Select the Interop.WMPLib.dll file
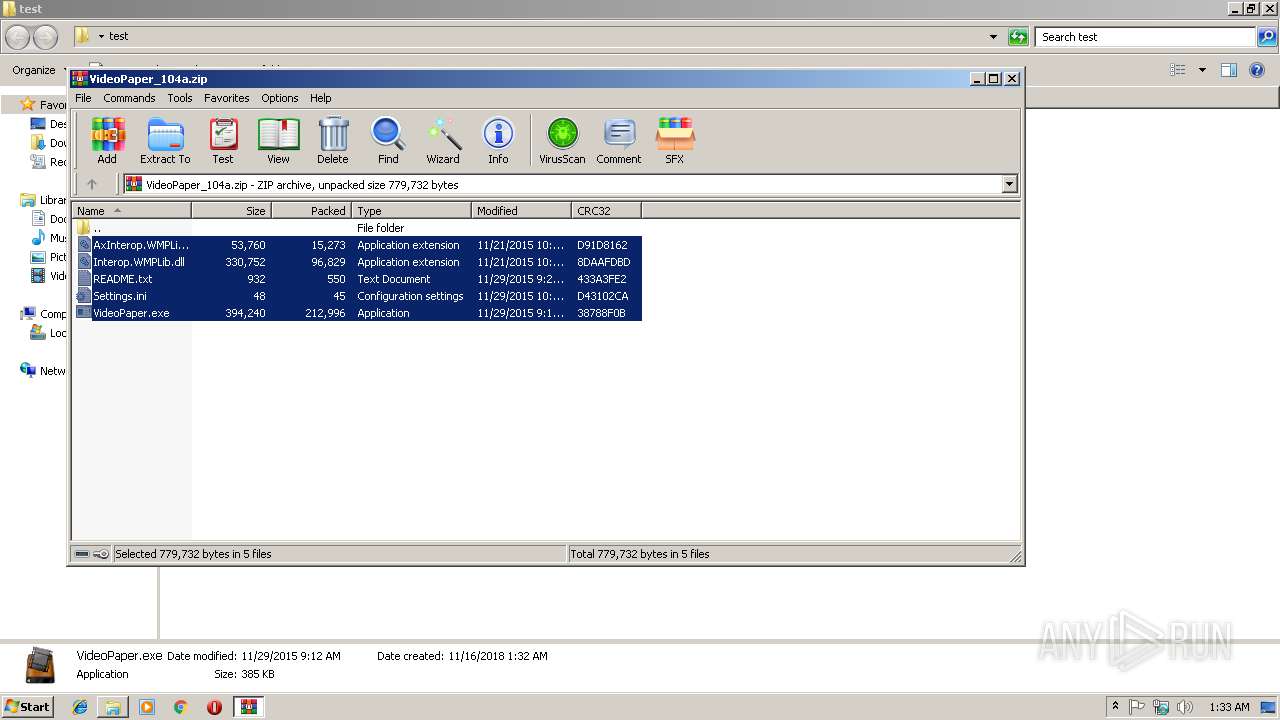Screen dimensions: 1280x720 [358, 262]
